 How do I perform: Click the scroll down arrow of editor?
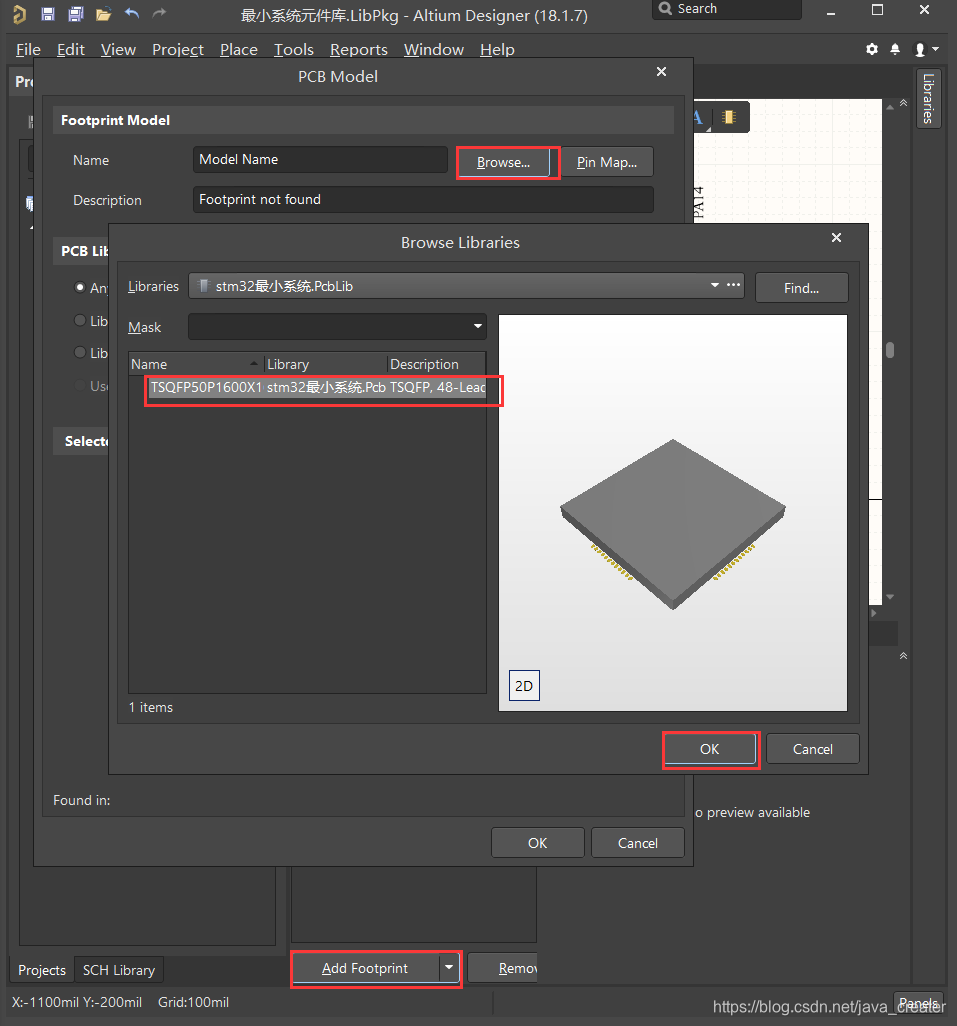890,596
